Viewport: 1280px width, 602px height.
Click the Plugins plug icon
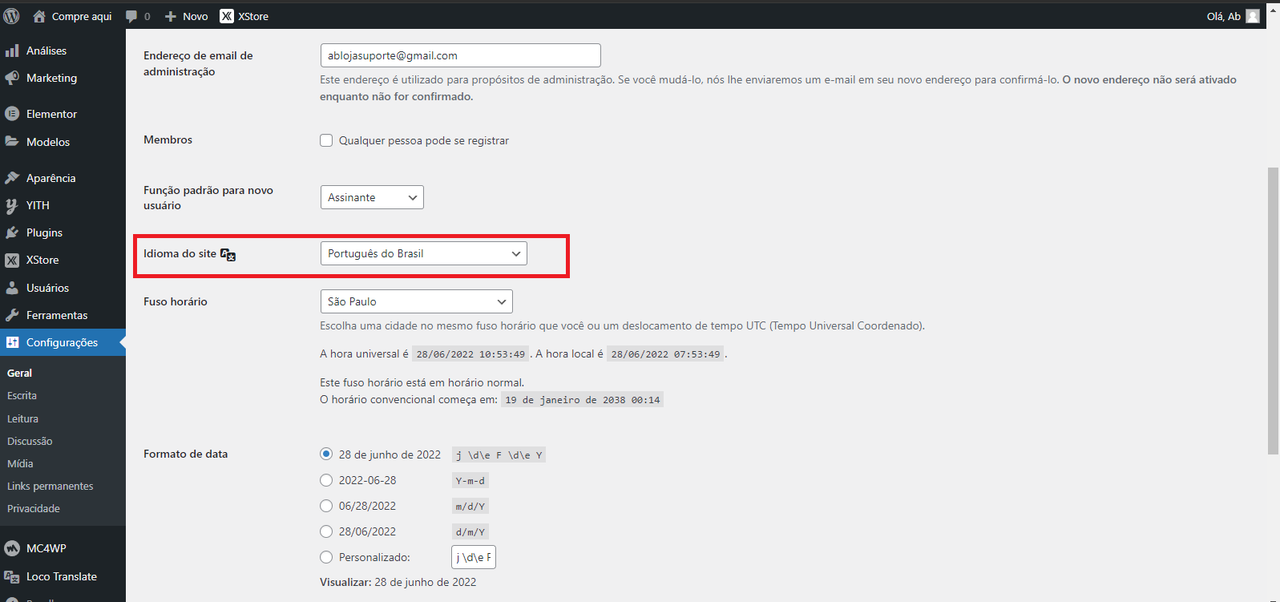[x=12, y=232]
